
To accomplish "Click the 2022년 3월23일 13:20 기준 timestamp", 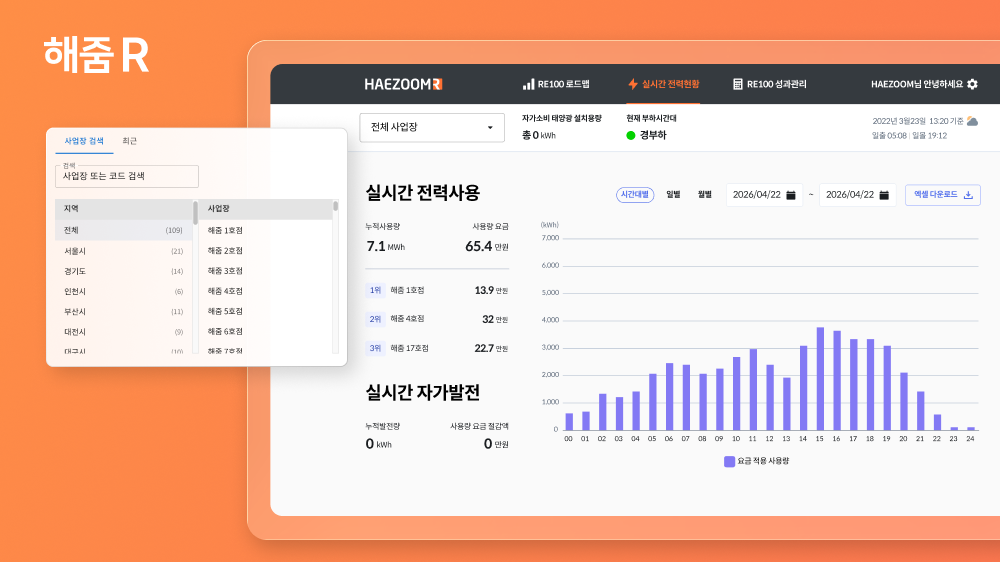I will [918, 121].
